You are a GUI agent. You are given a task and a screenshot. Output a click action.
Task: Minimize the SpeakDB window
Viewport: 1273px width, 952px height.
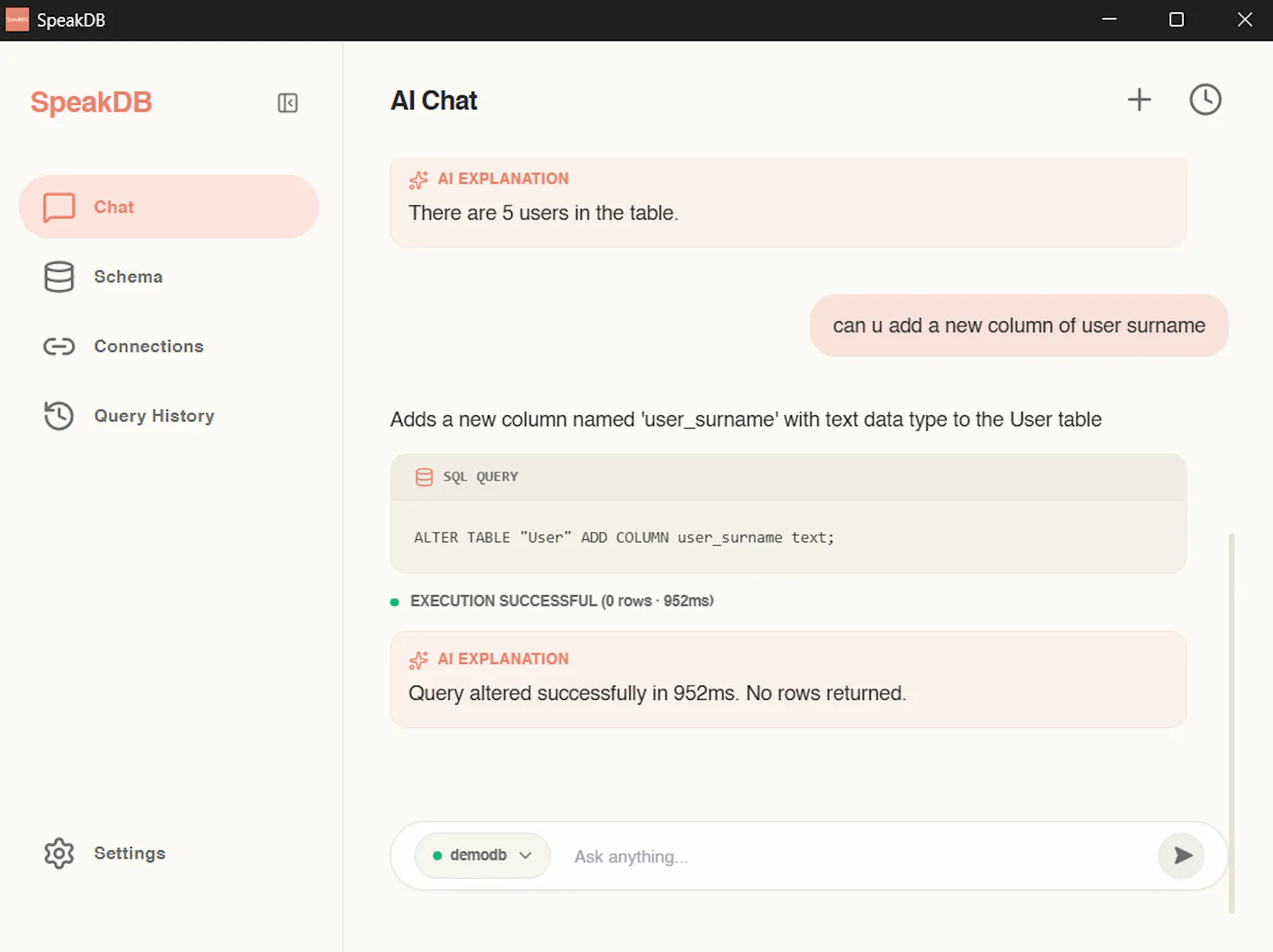[x=1109, y=20]
